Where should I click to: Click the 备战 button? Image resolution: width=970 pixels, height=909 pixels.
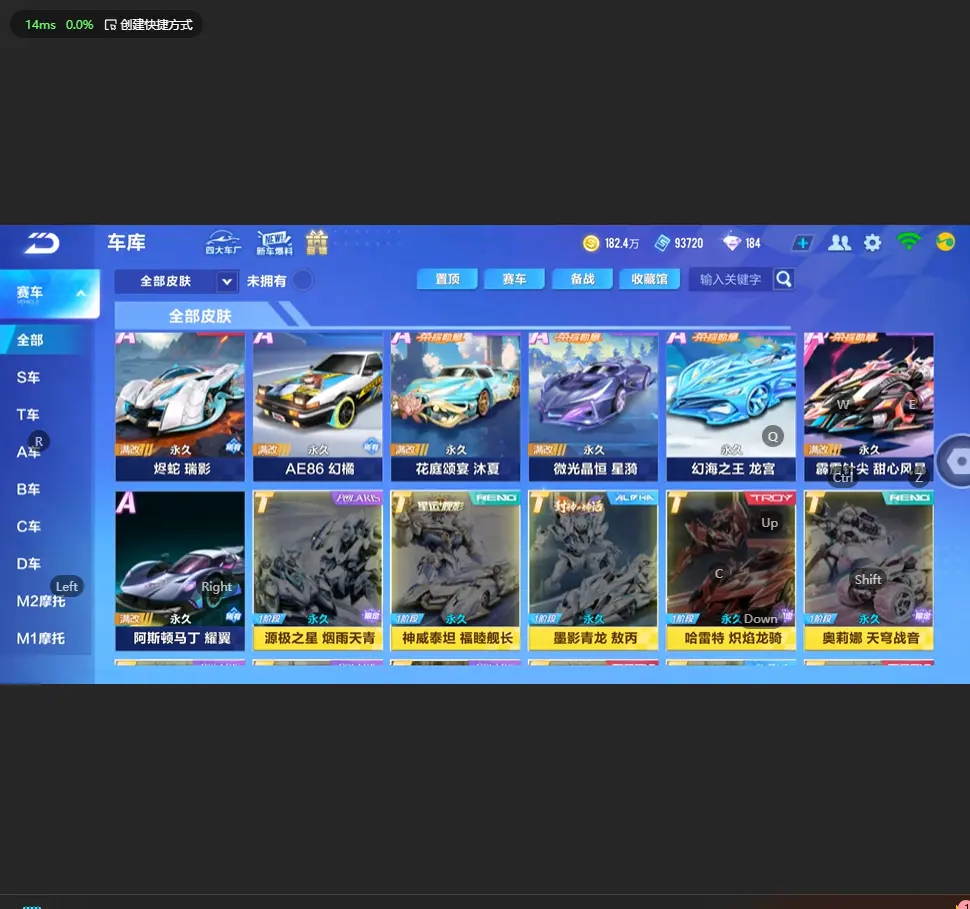(x=582, y=279)
